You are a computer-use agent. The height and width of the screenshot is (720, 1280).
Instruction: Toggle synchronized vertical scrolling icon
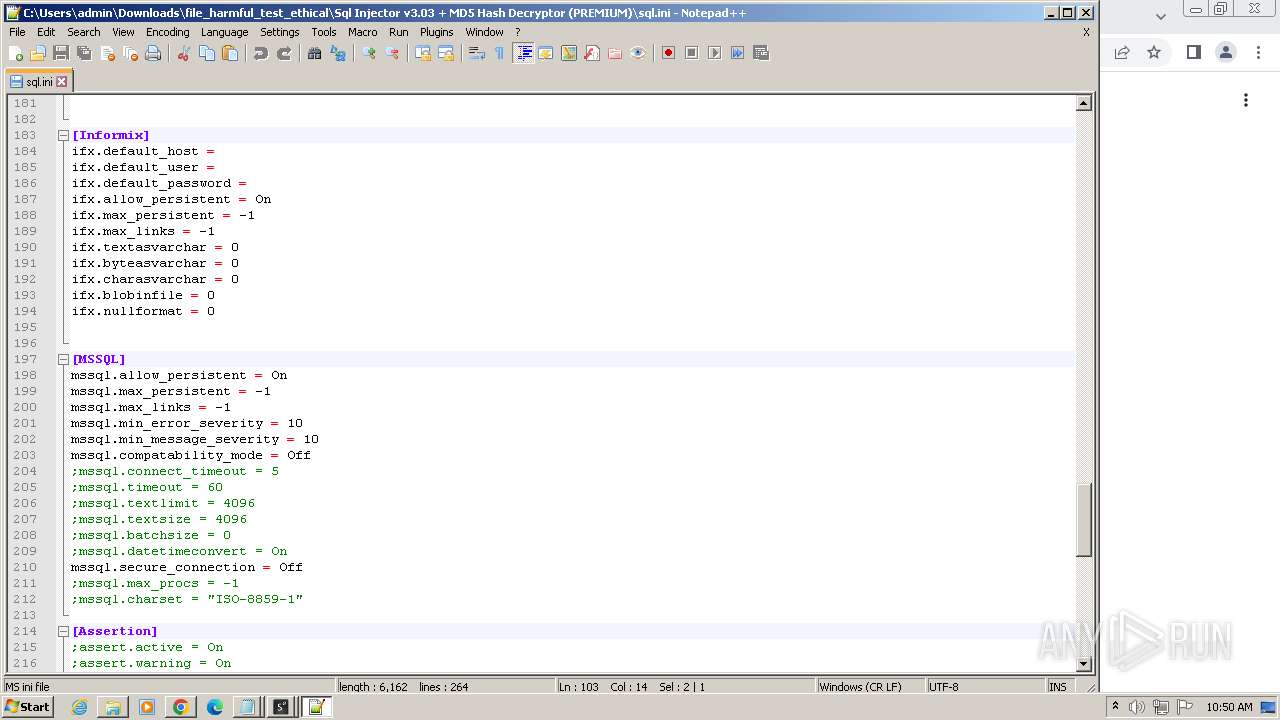tap(423, 53)
